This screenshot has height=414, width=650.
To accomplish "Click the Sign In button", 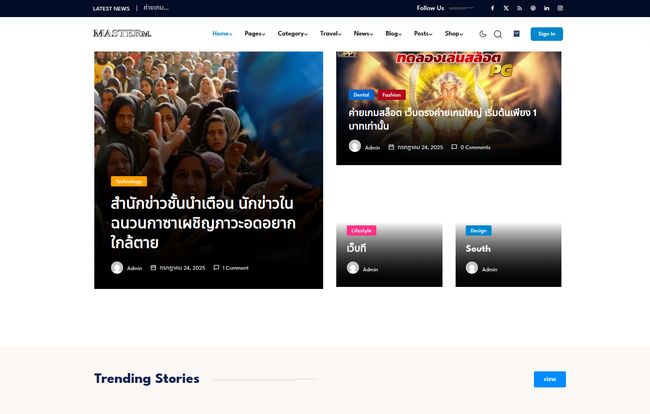I will 546,34.
